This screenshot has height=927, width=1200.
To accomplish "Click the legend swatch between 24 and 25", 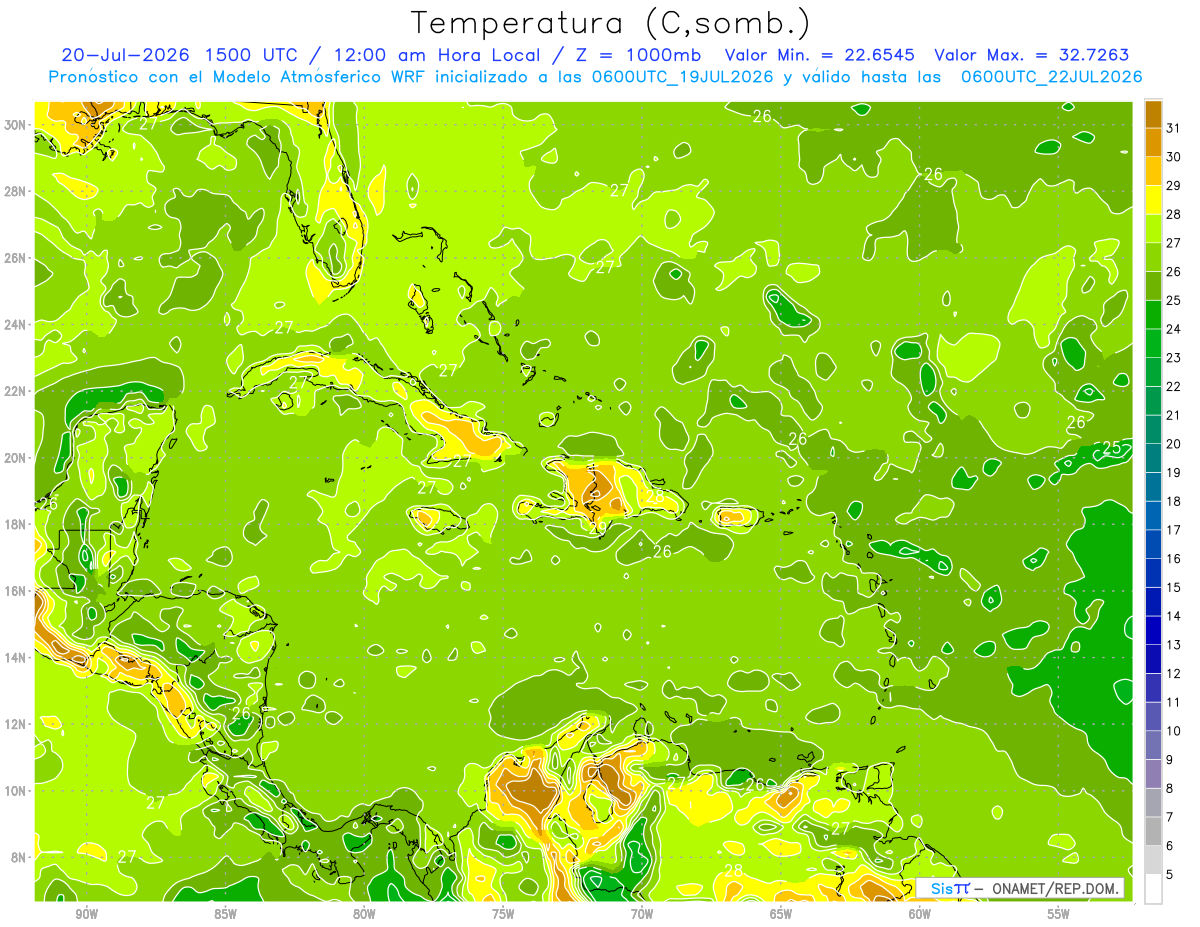I will 1153,314.
